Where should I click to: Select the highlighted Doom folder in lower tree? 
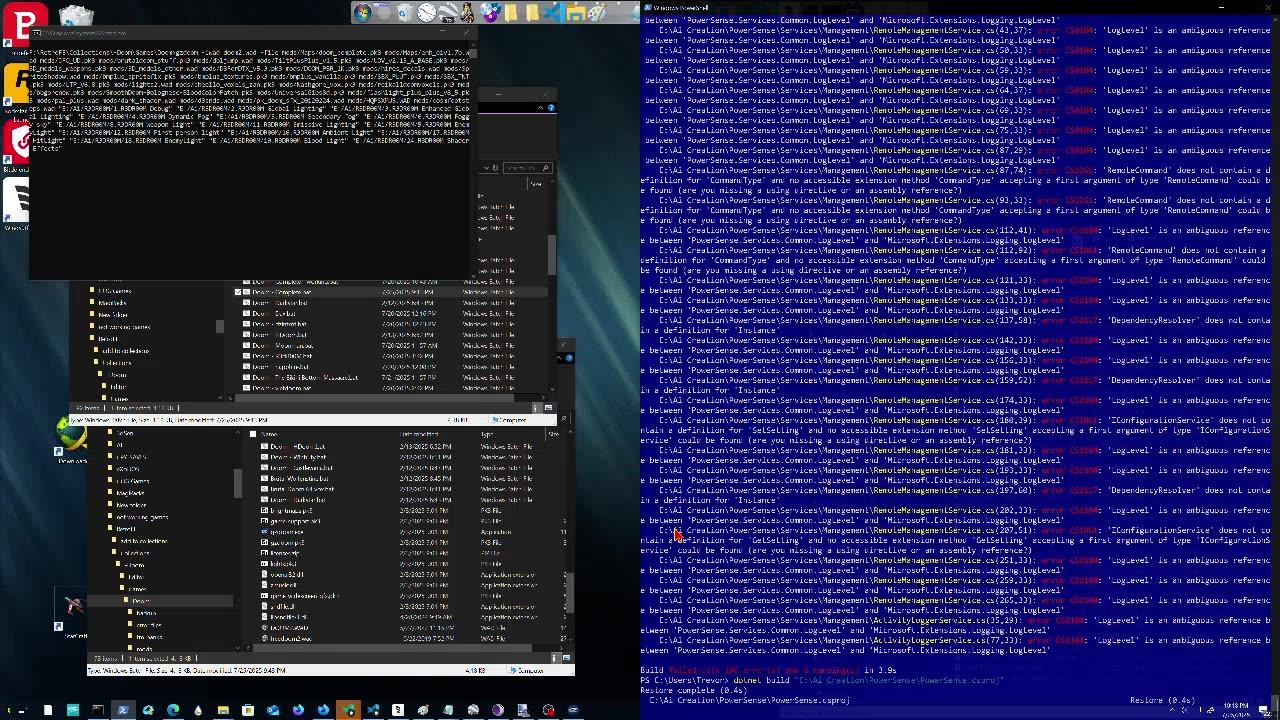(141, 601)
